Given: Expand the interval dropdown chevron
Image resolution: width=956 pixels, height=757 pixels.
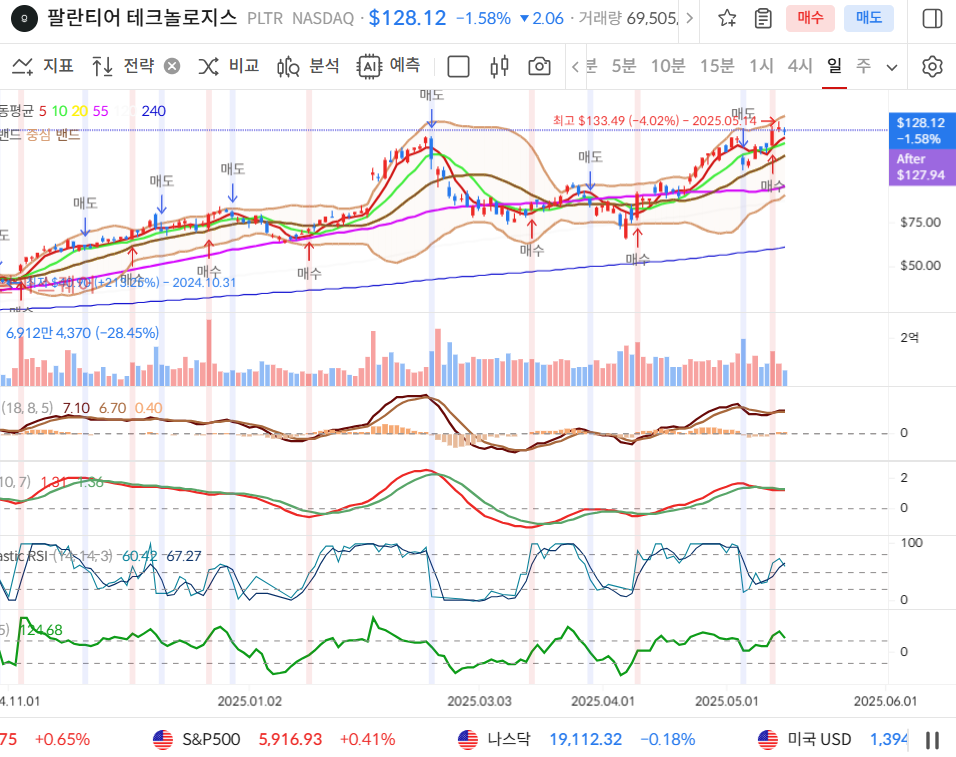Looking at the screenshot, I should click(x=892, y=67).
